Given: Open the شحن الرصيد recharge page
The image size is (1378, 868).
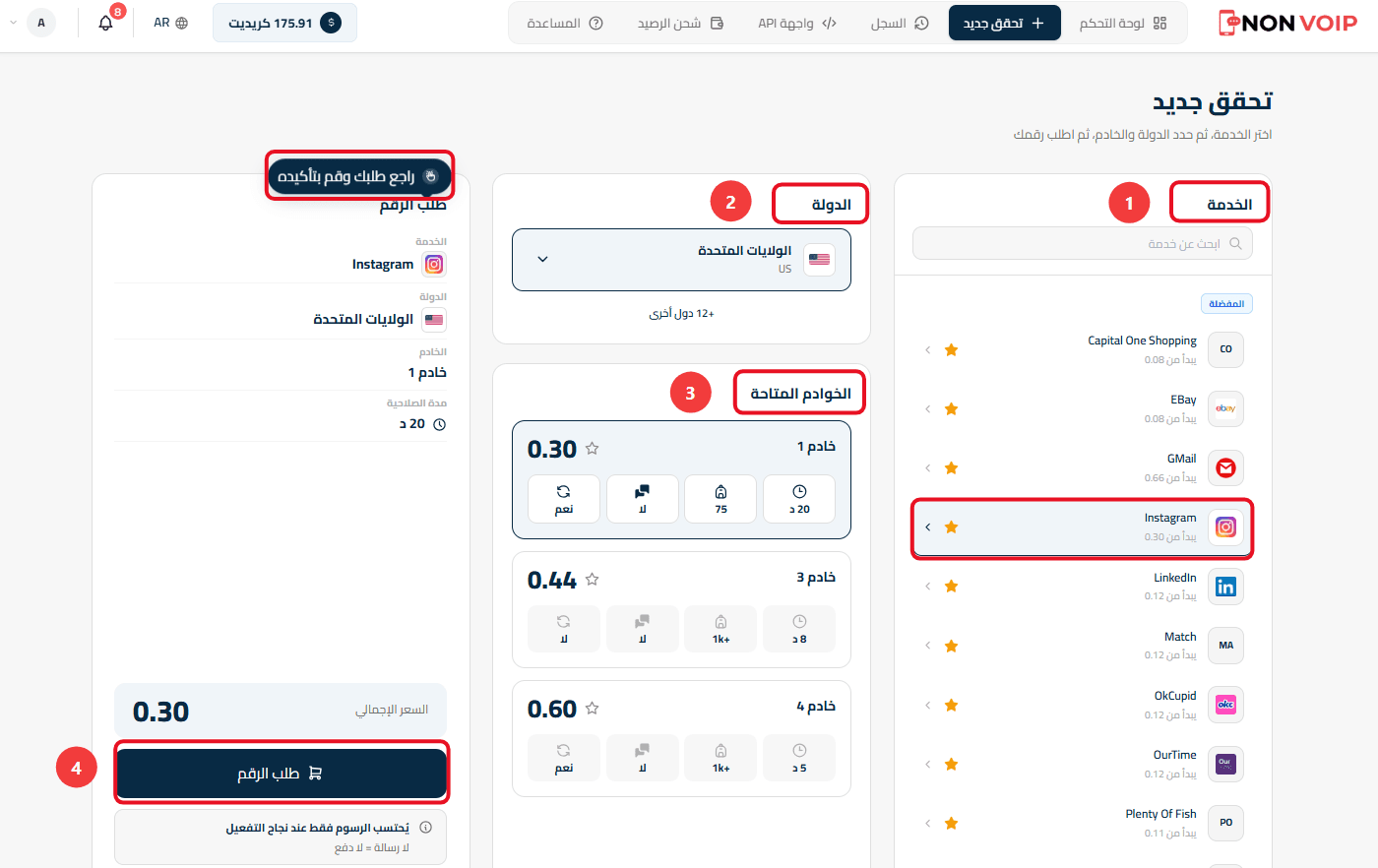Looking at the screenshot, I should click(680, 23).
